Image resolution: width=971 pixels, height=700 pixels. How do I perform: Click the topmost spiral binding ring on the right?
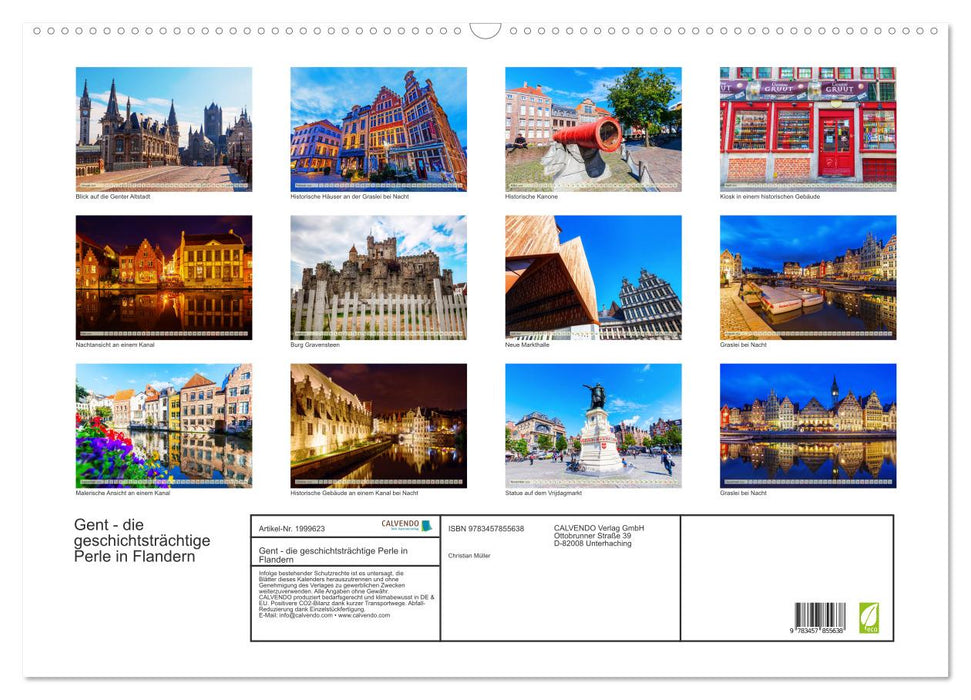tap(937, 31)
